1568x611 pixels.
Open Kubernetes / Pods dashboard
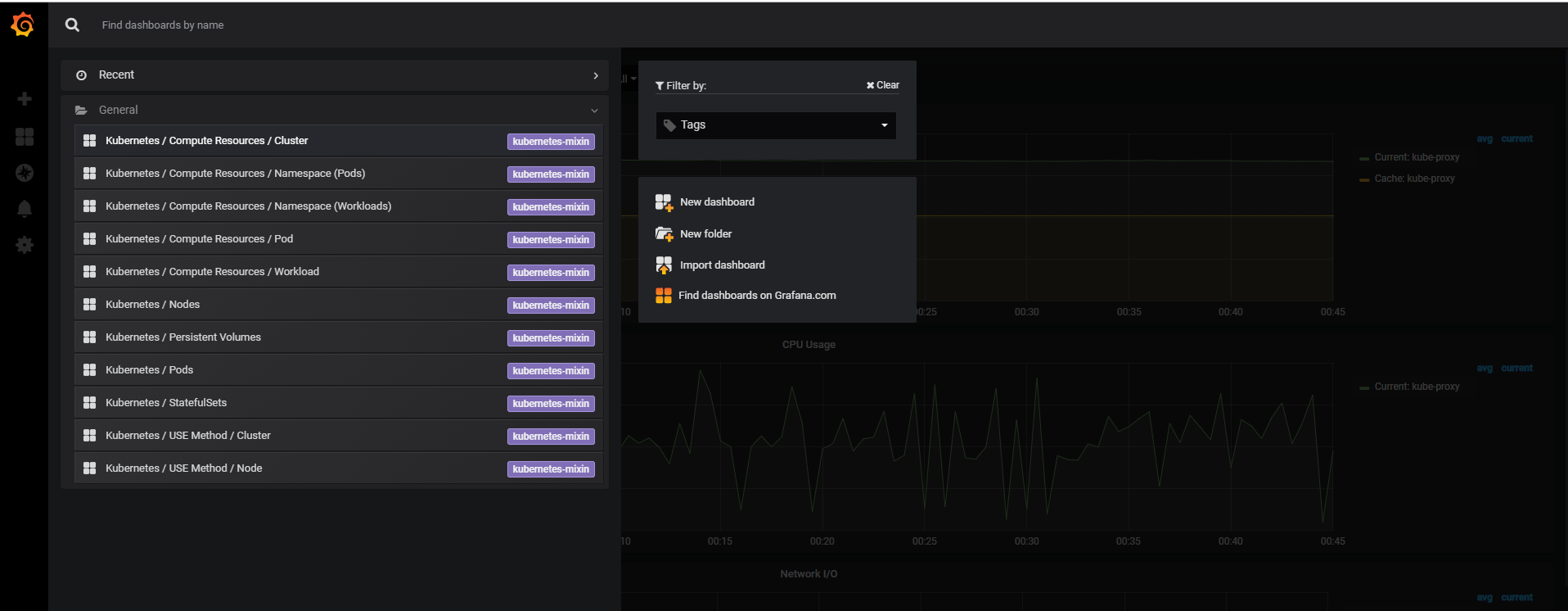tap(339, 370)
